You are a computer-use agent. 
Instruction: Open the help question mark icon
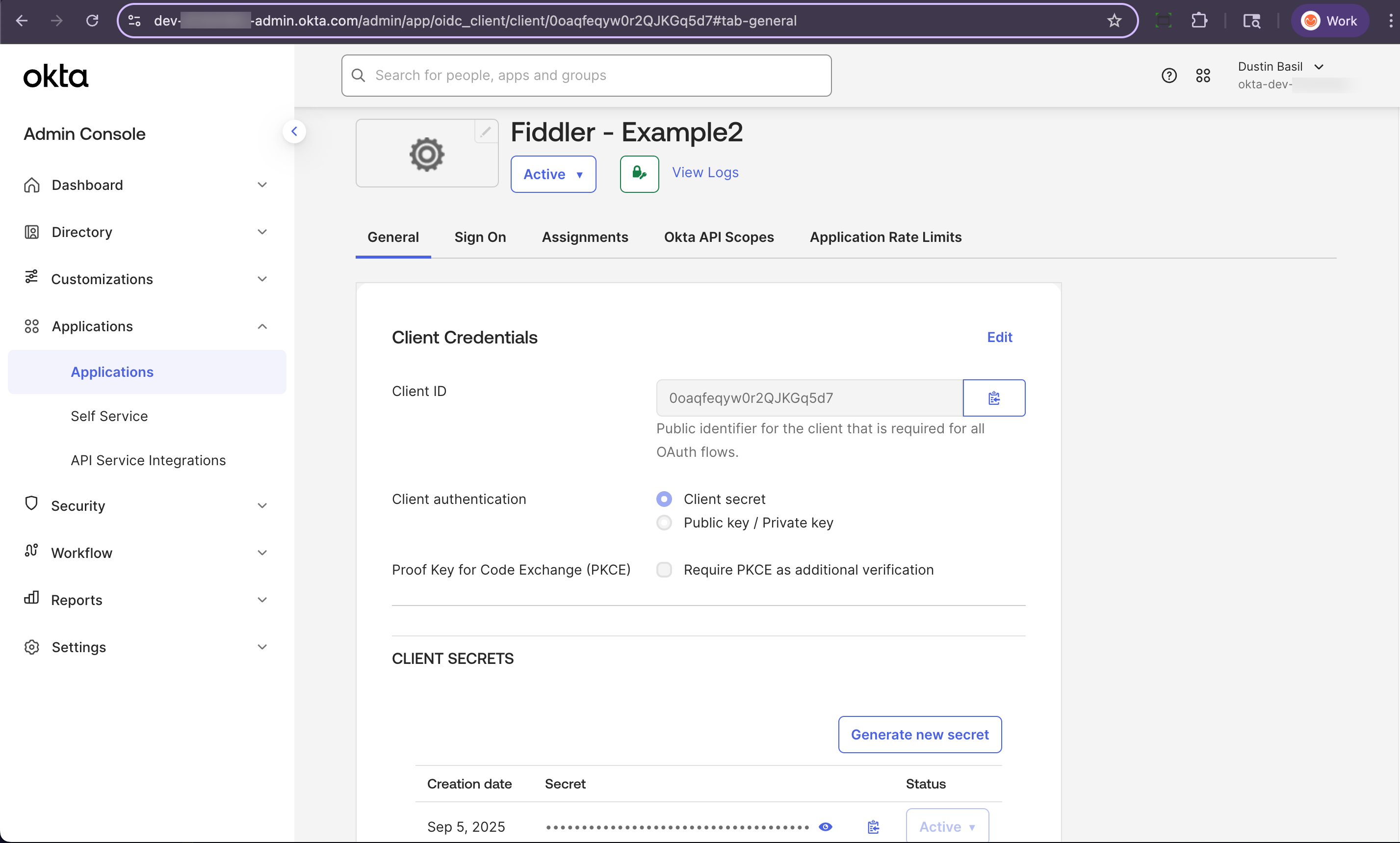(x=1168, y=75)
